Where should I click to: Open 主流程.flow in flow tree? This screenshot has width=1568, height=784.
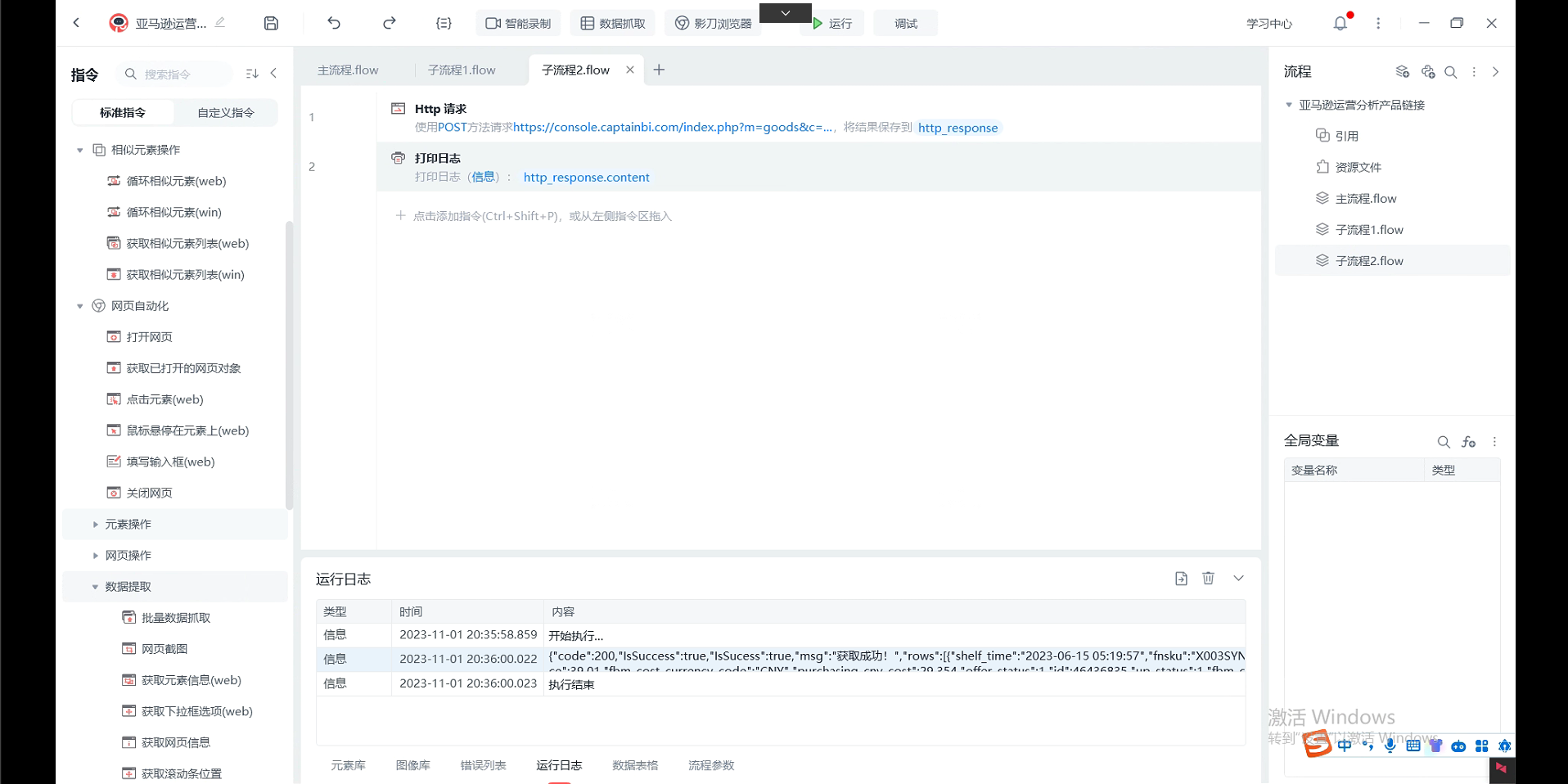click(x=1356, y=198)
